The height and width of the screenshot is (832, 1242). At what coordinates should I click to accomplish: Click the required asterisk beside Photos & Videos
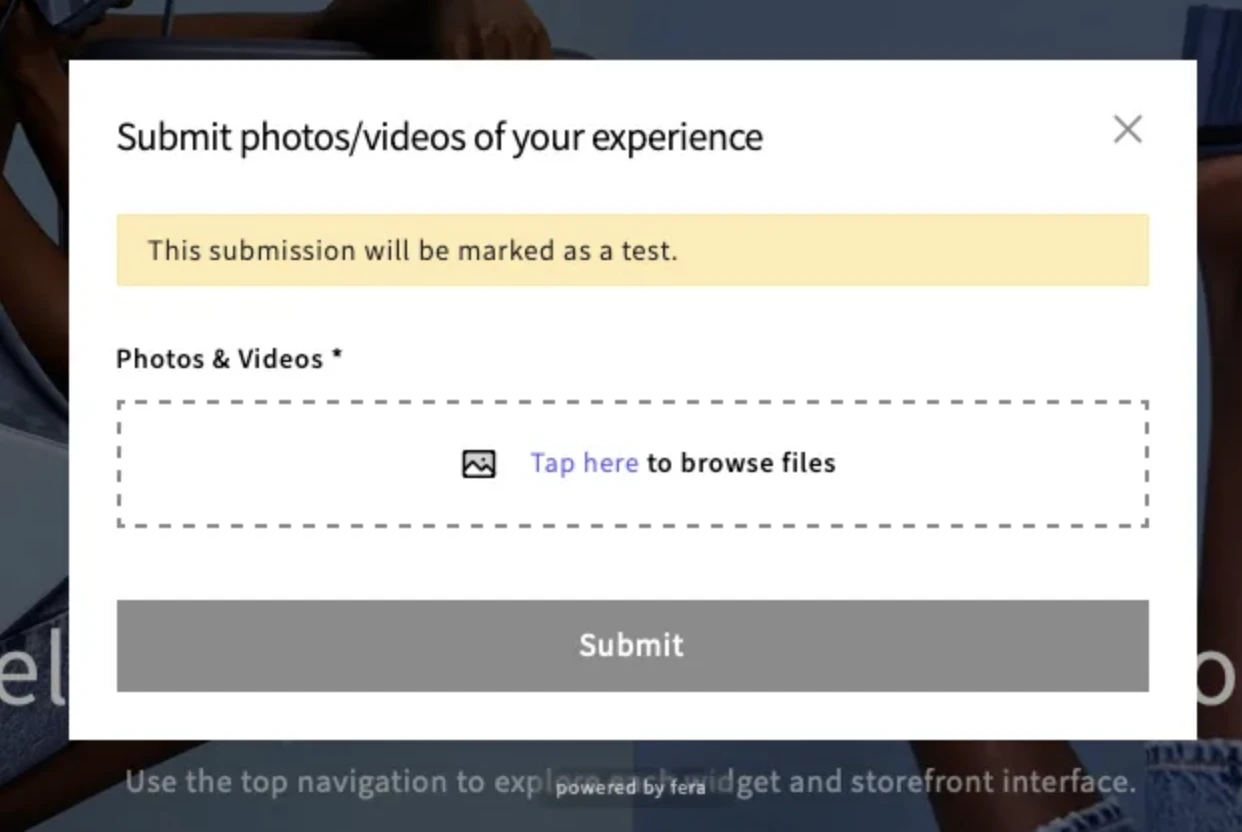338,355
